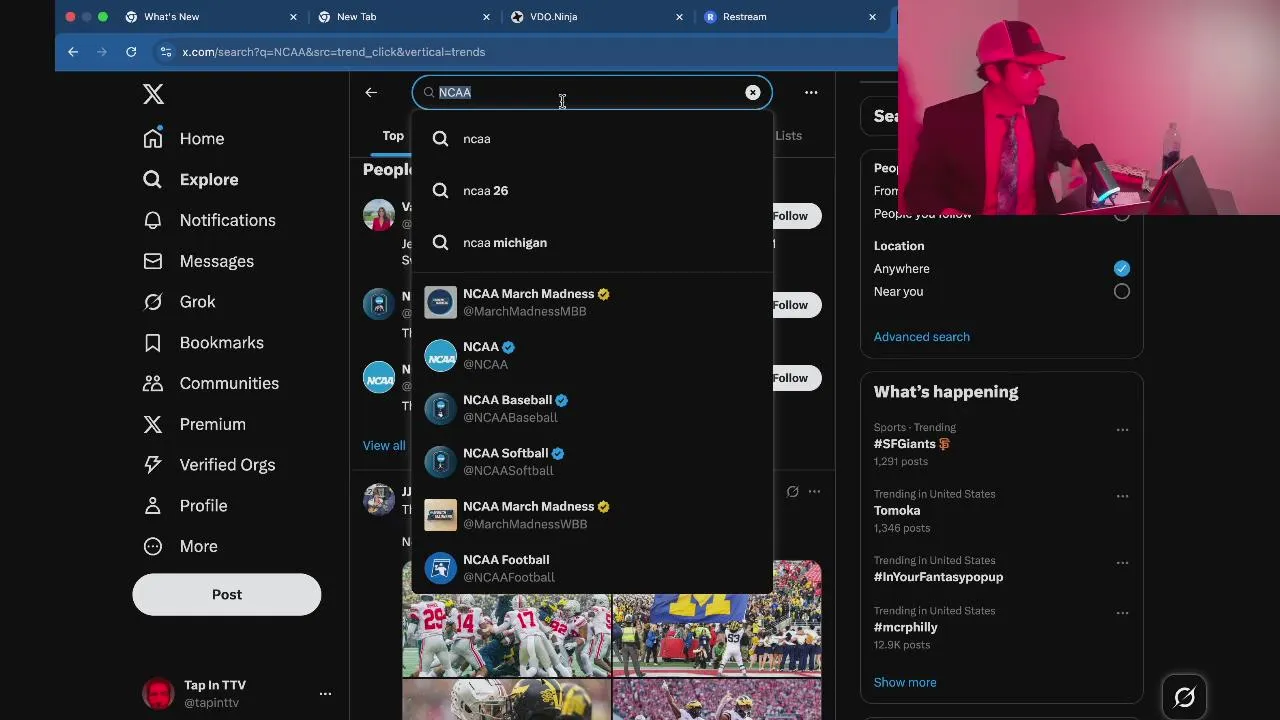Switch to the What's New browser tab

coord(212,17)
